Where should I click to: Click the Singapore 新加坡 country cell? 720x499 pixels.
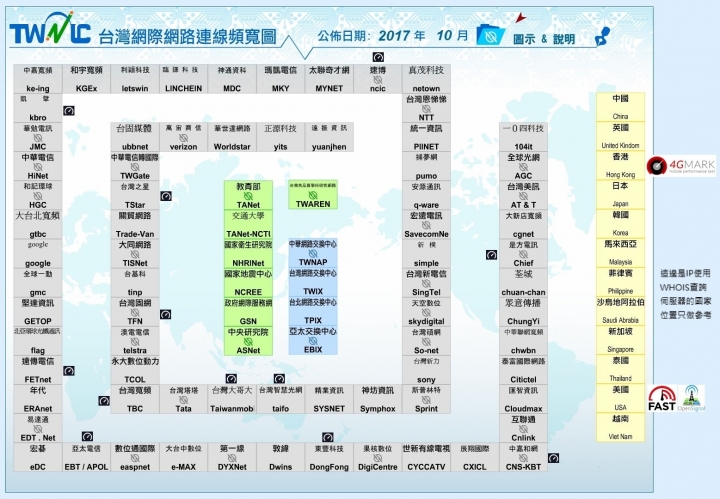pos(620,340)
